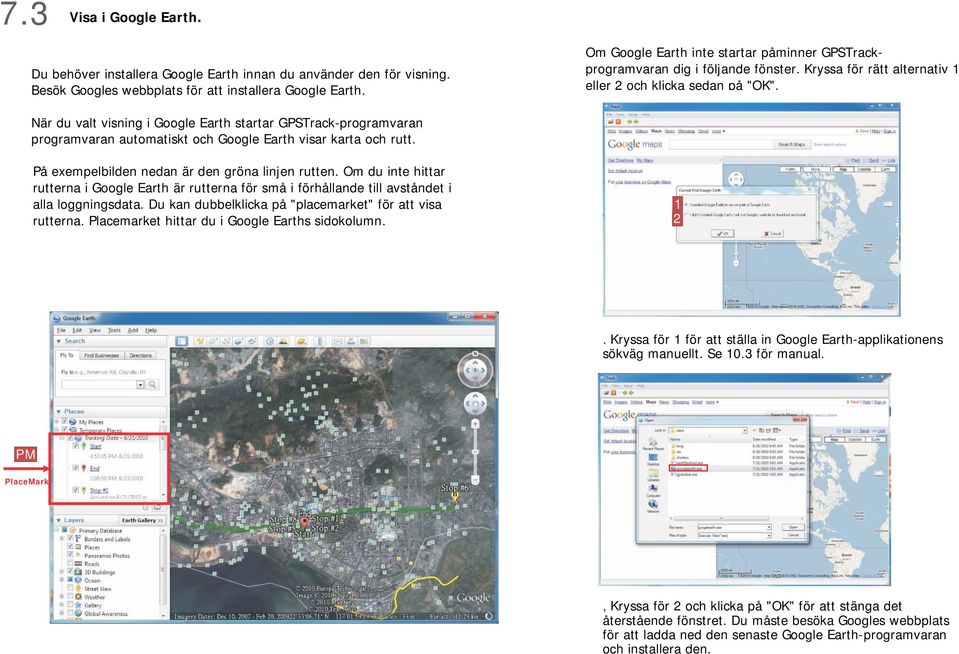This screenshot has height=654, width=959.
Task: Toggle the Start placemark checkbox
Action: tap(76, 446)
